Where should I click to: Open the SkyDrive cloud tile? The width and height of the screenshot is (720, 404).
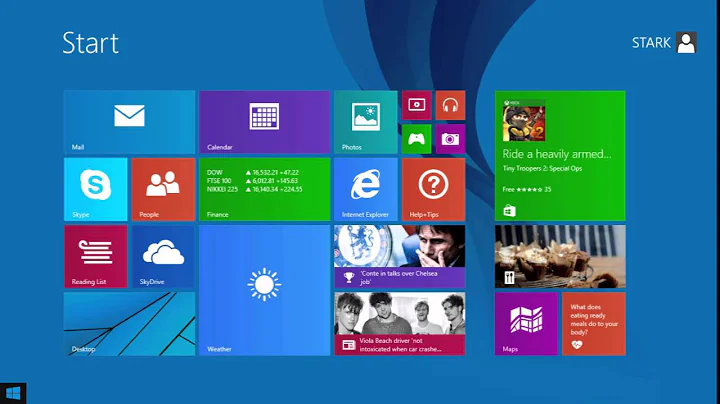[x=163, y=257]
